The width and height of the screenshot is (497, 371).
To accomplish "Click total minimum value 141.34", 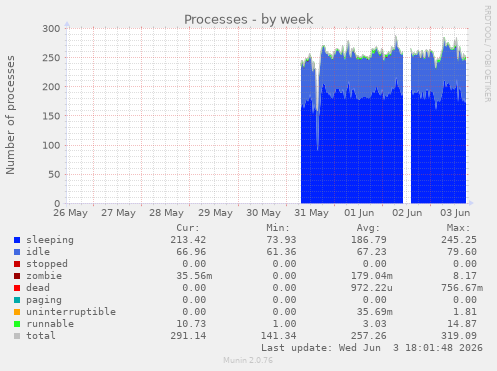I will (x=278, y=336).
